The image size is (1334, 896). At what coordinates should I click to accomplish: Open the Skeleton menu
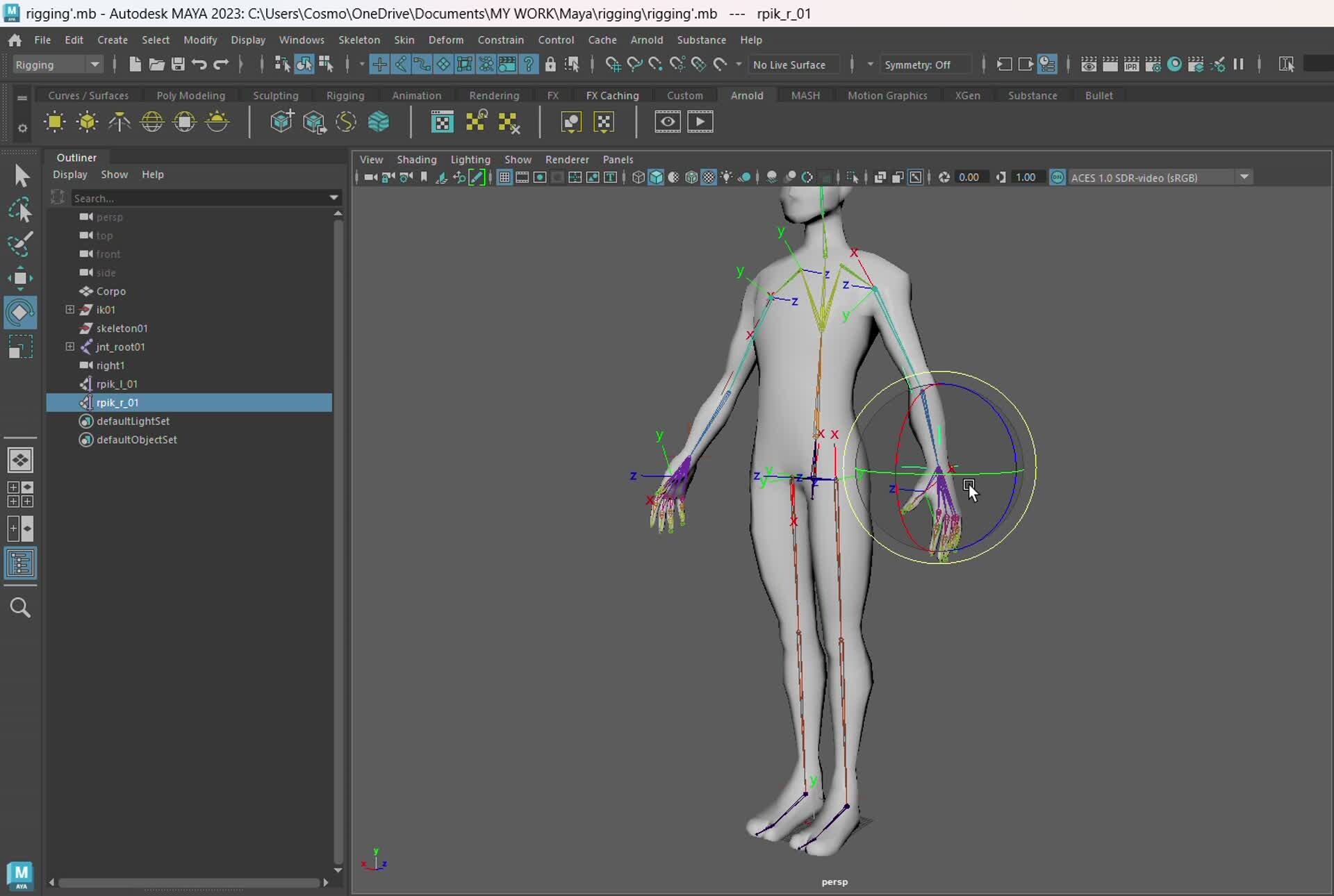coord(359,40)
